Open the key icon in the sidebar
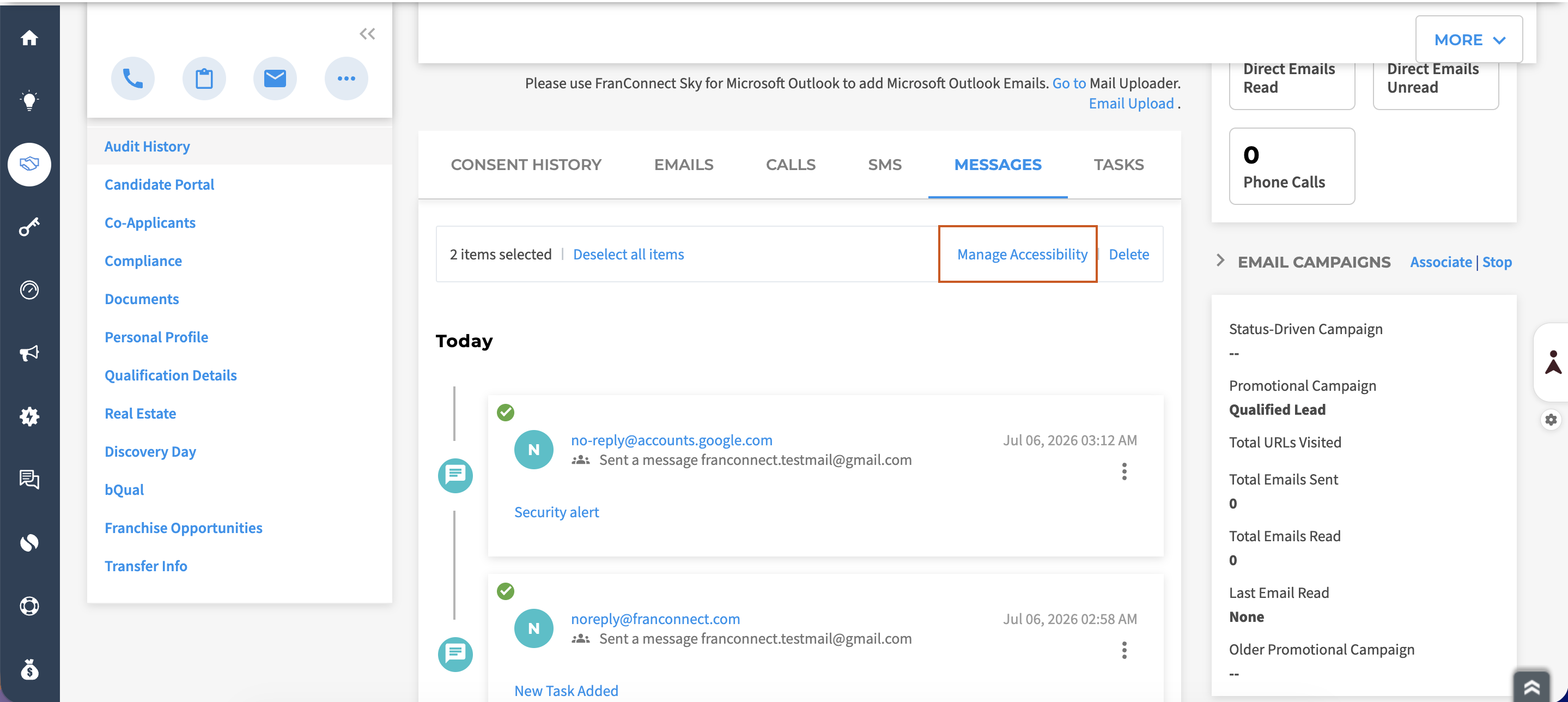Viewport: 1568px width, 702px height. coord(29,227)
